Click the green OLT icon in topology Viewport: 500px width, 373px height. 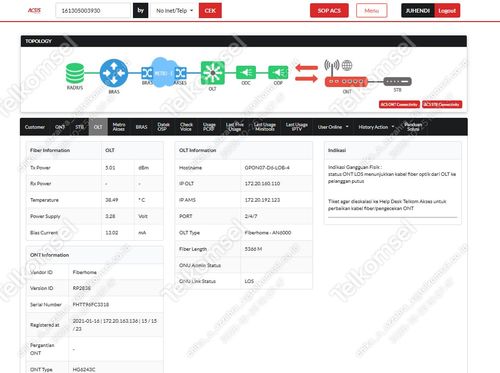click(213, 73)
